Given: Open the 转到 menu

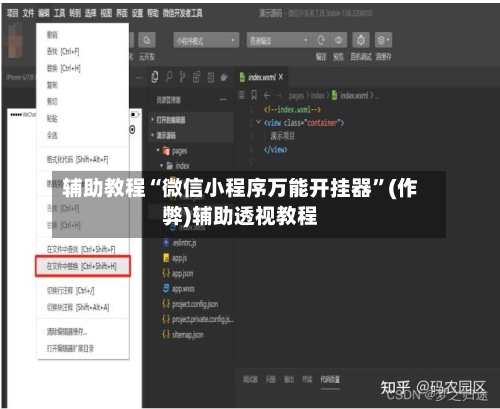Looking at the screenshot, I should coord(75,13).
